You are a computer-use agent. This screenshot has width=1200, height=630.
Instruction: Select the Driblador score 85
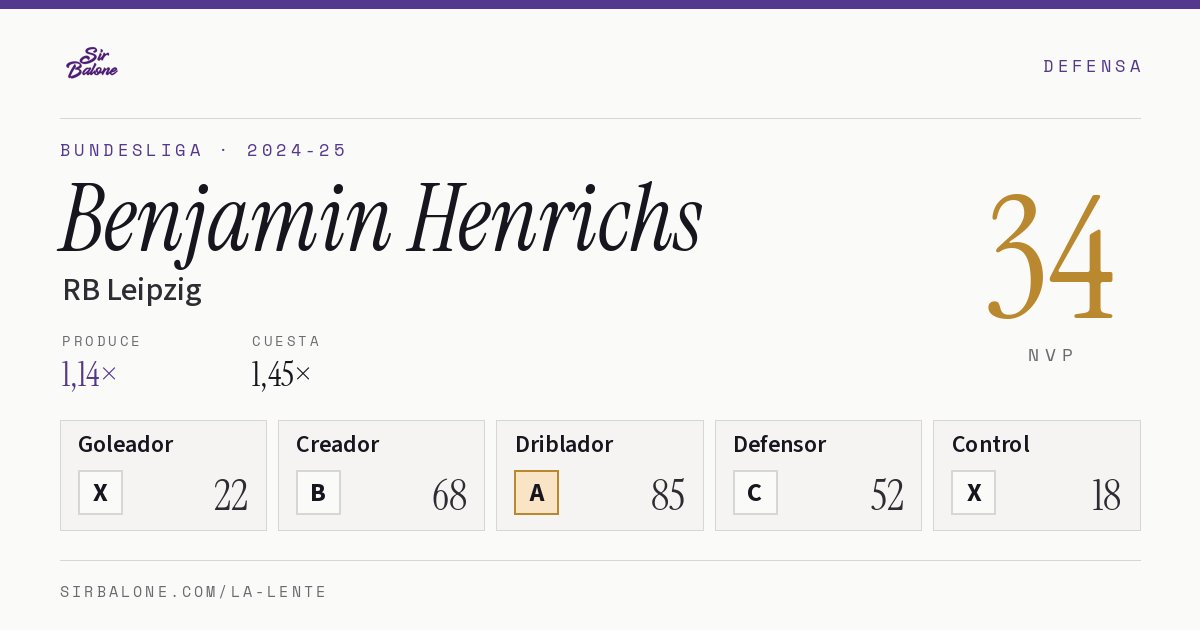[668, 495]
